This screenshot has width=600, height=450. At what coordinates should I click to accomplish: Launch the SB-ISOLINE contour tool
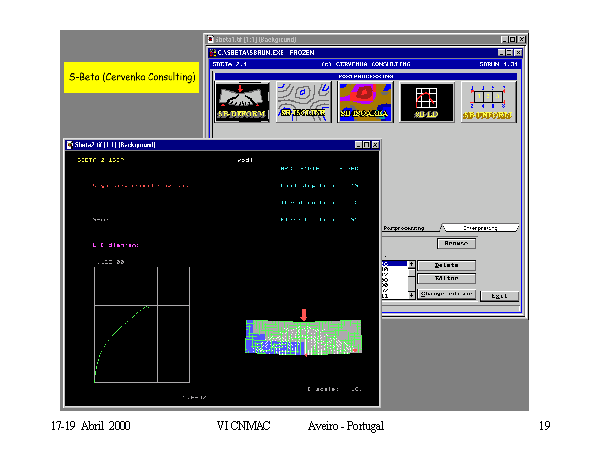(x=301, y=103)
